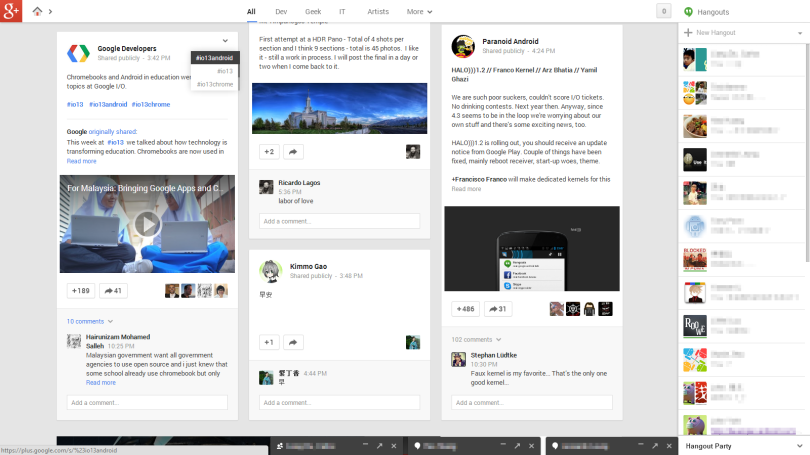Open the New Hangout dropdown arrow
The width and height of the screenshot is (810, 455).
[800, 33]
